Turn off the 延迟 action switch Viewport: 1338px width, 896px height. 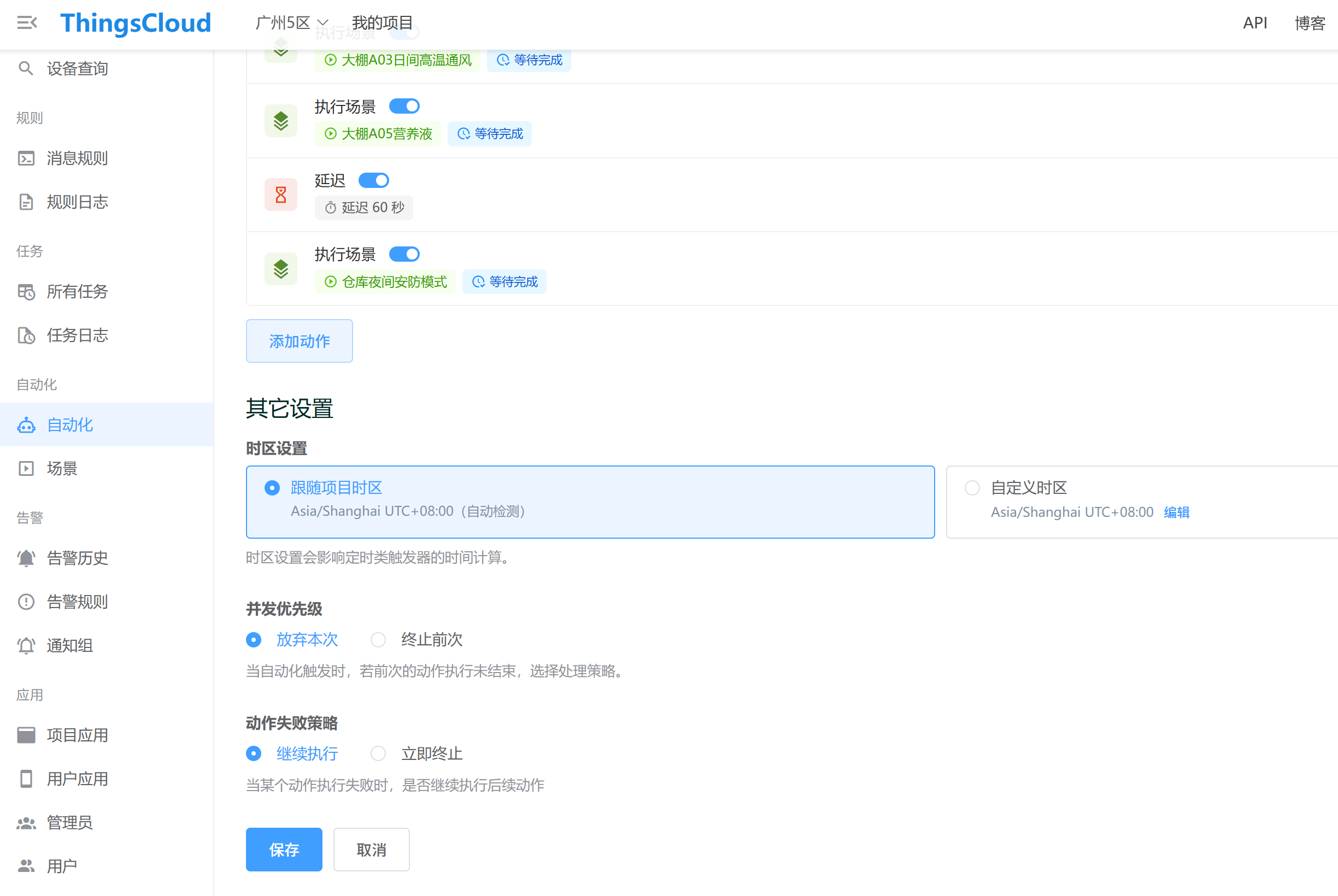click(x=373, y=181)
